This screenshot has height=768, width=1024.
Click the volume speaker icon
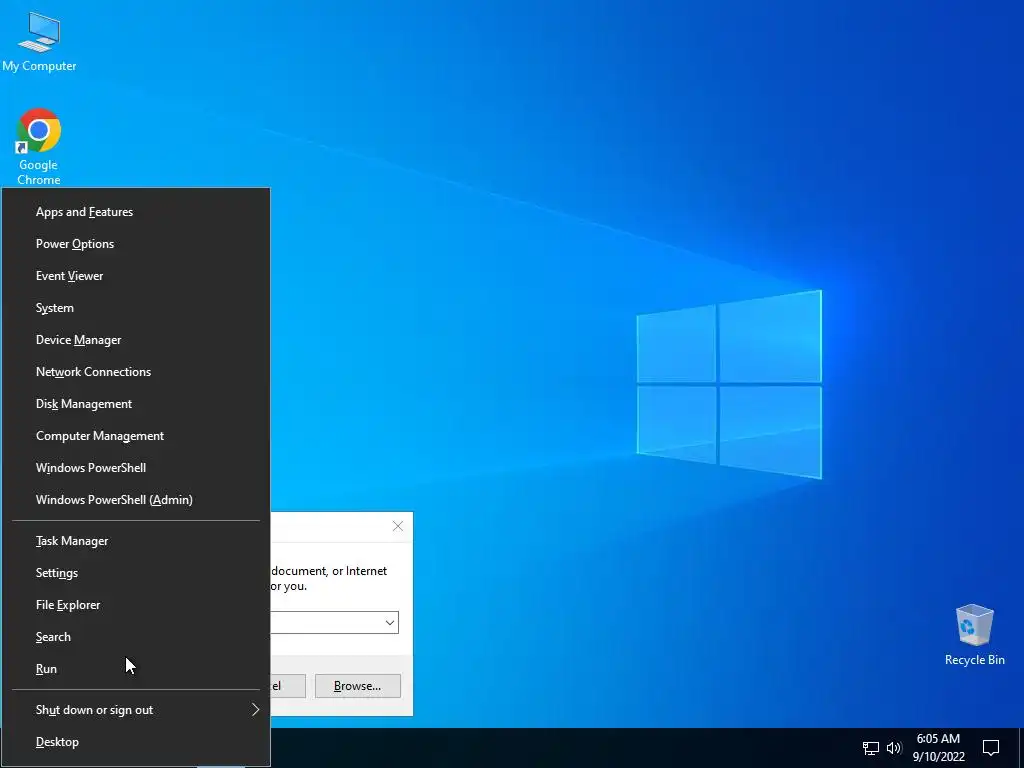894,748
